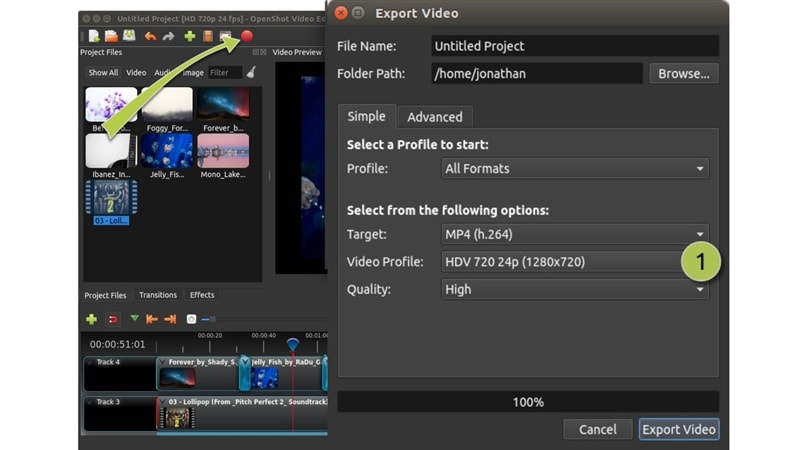The height and width of the screenshot is (450, 800).
Task: Open the Profile All Formats dropdown
Action: pyautogui.click(x=574, y=168)
